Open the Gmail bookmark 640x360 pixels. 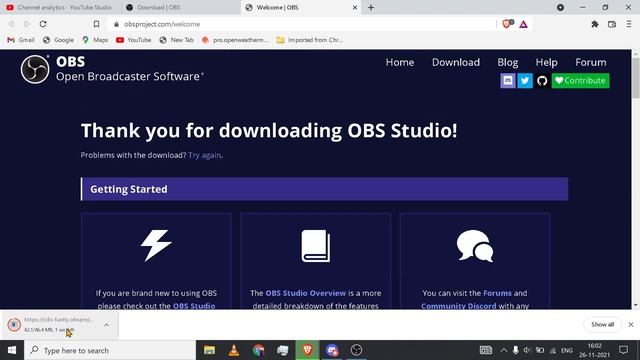[21, 40]
